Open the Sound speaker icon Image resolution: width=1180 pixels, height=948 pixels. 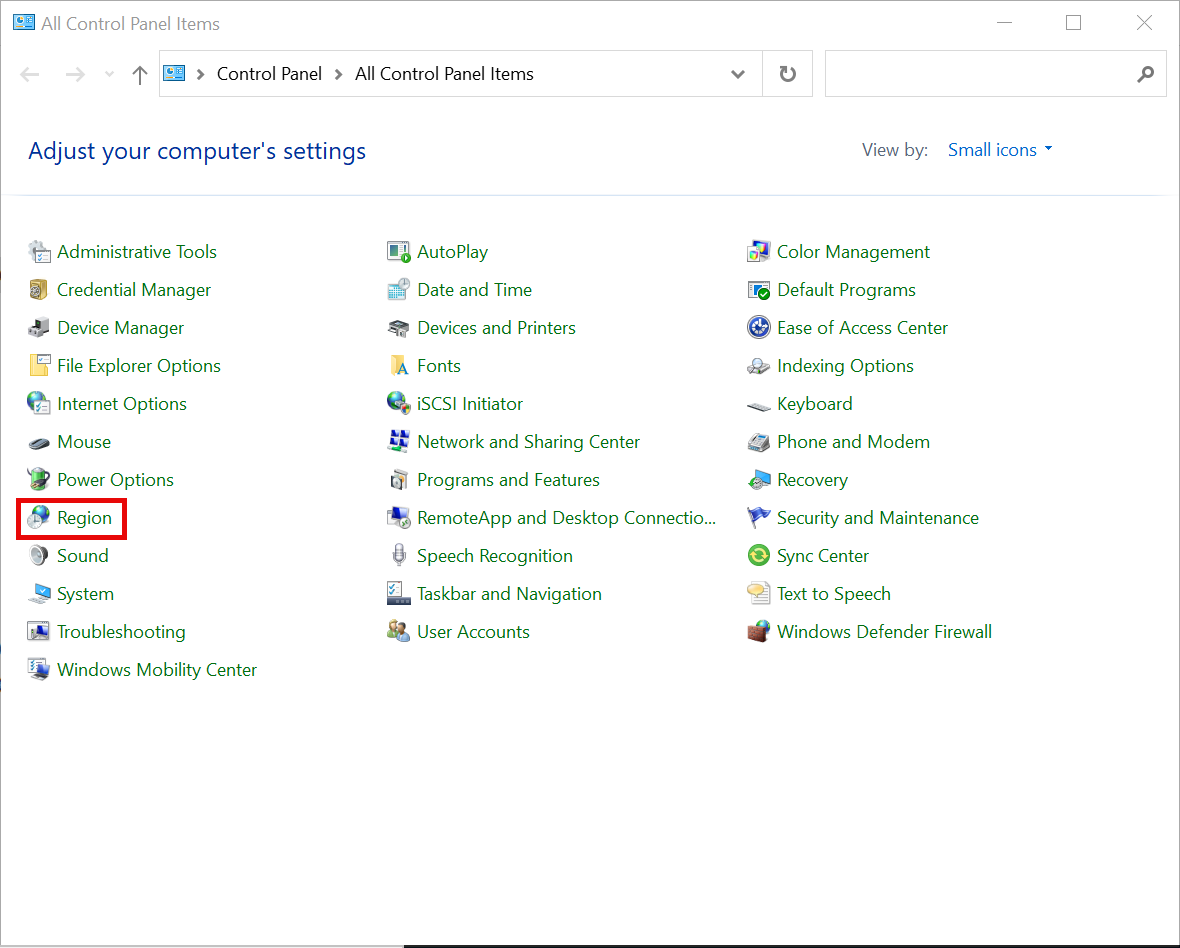tap(39, 556)
